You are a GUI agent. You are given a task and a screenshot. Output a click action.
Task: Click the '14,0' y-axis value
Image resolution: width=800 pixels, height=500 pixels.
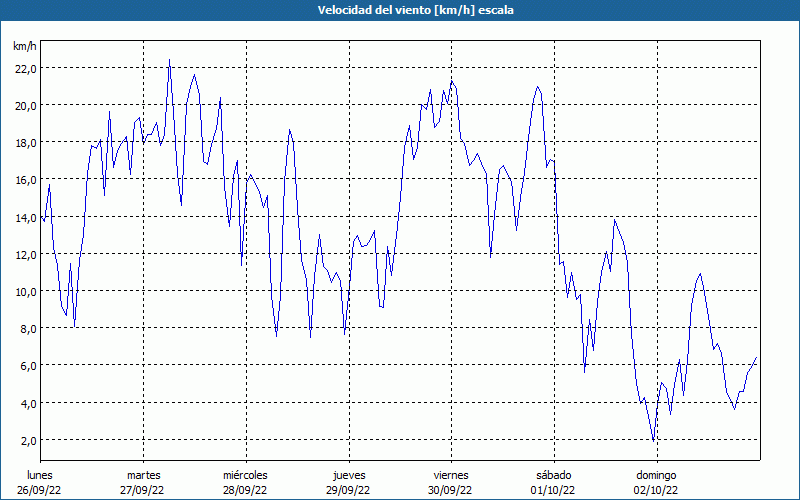26,217
